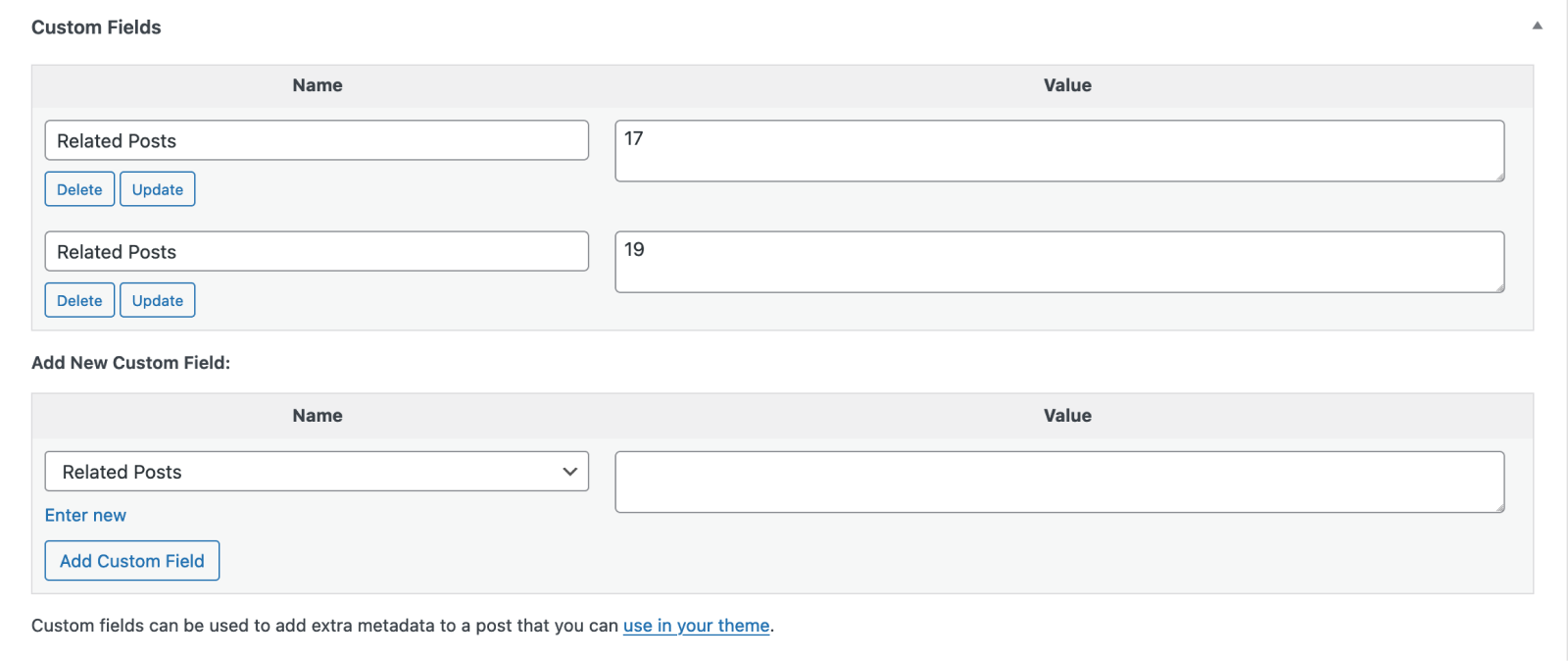Grab resize handle of the 17 textarea
The width and height of the screenshot is (1568, 661).
(x=1498, y=177)
